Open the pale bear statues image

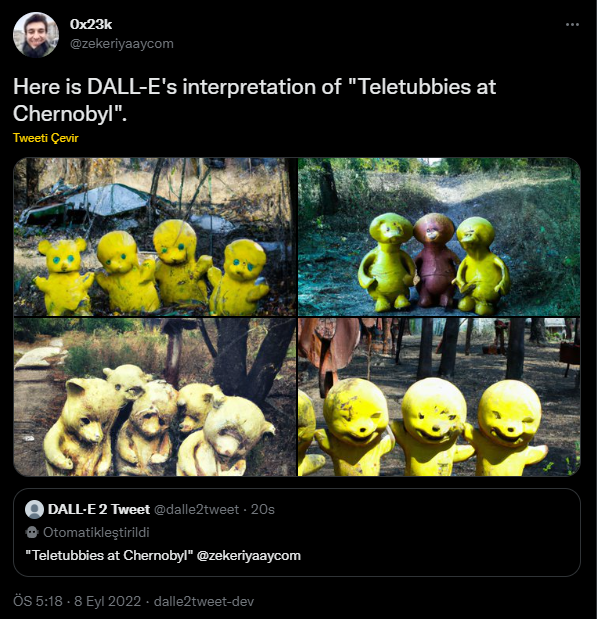click(155, 397)
